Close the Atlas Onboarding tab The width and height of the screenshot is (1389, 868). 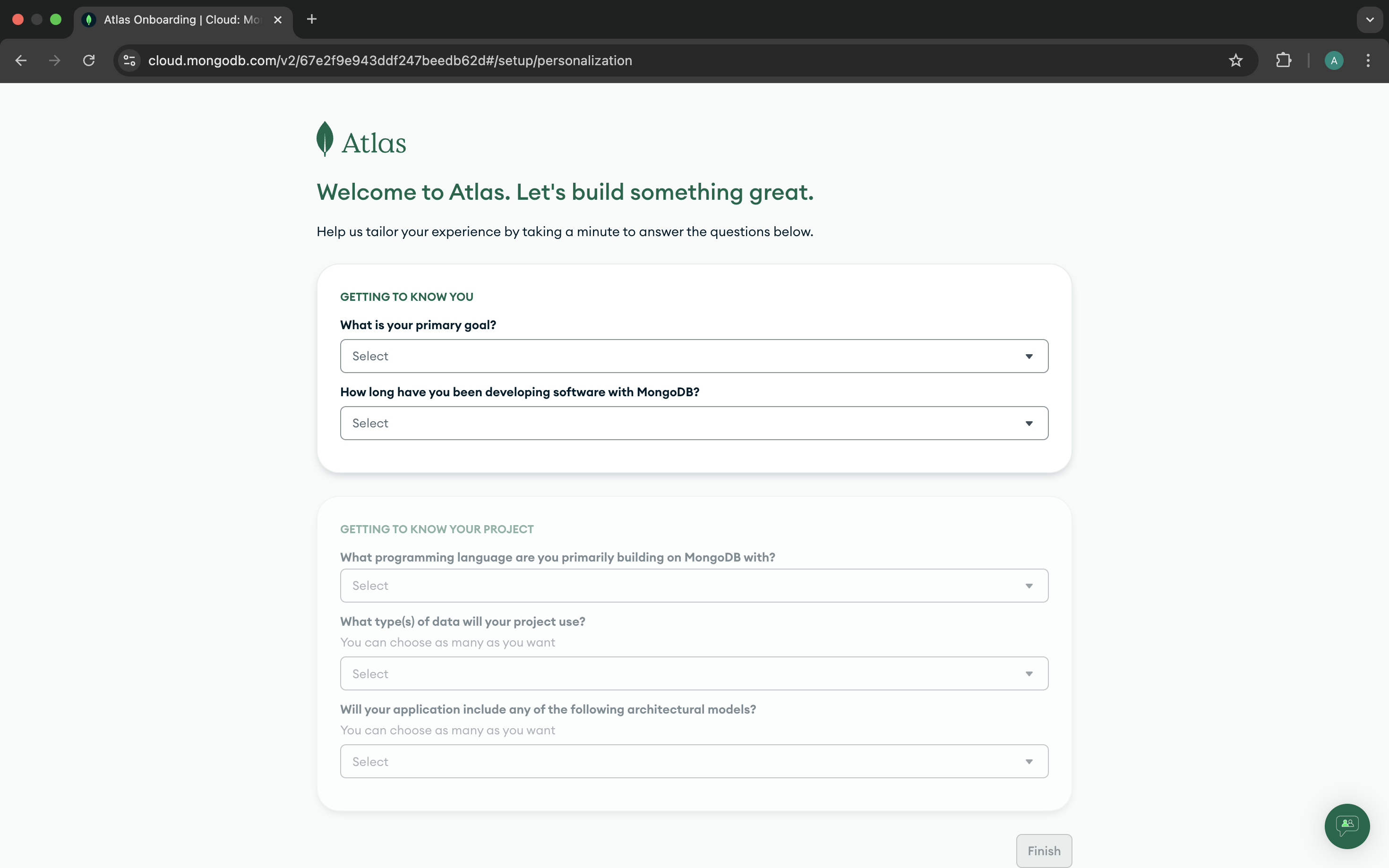point(278,19)
